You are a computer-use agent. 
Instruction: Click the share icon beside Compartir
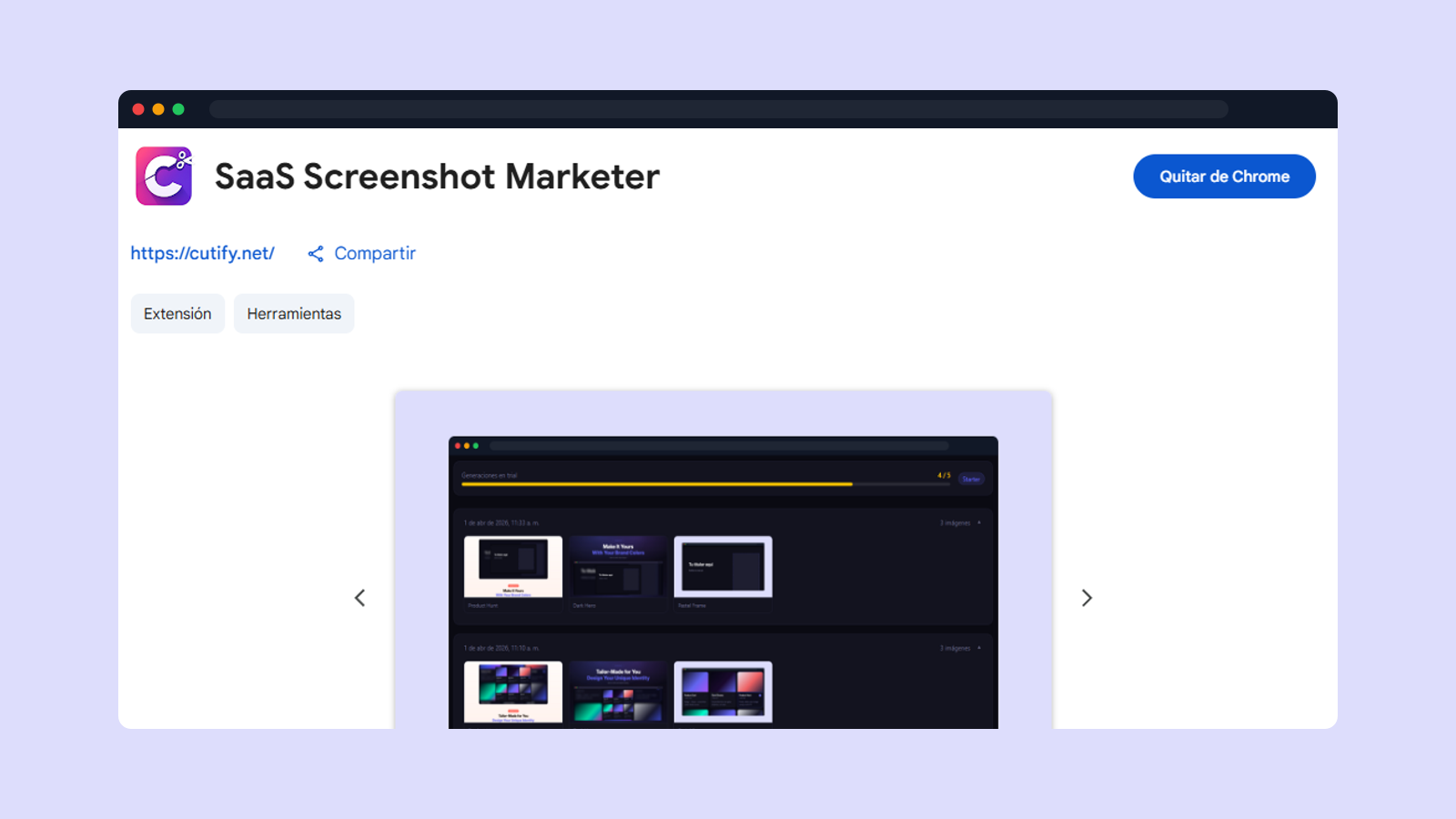click(x=316, y=254)
